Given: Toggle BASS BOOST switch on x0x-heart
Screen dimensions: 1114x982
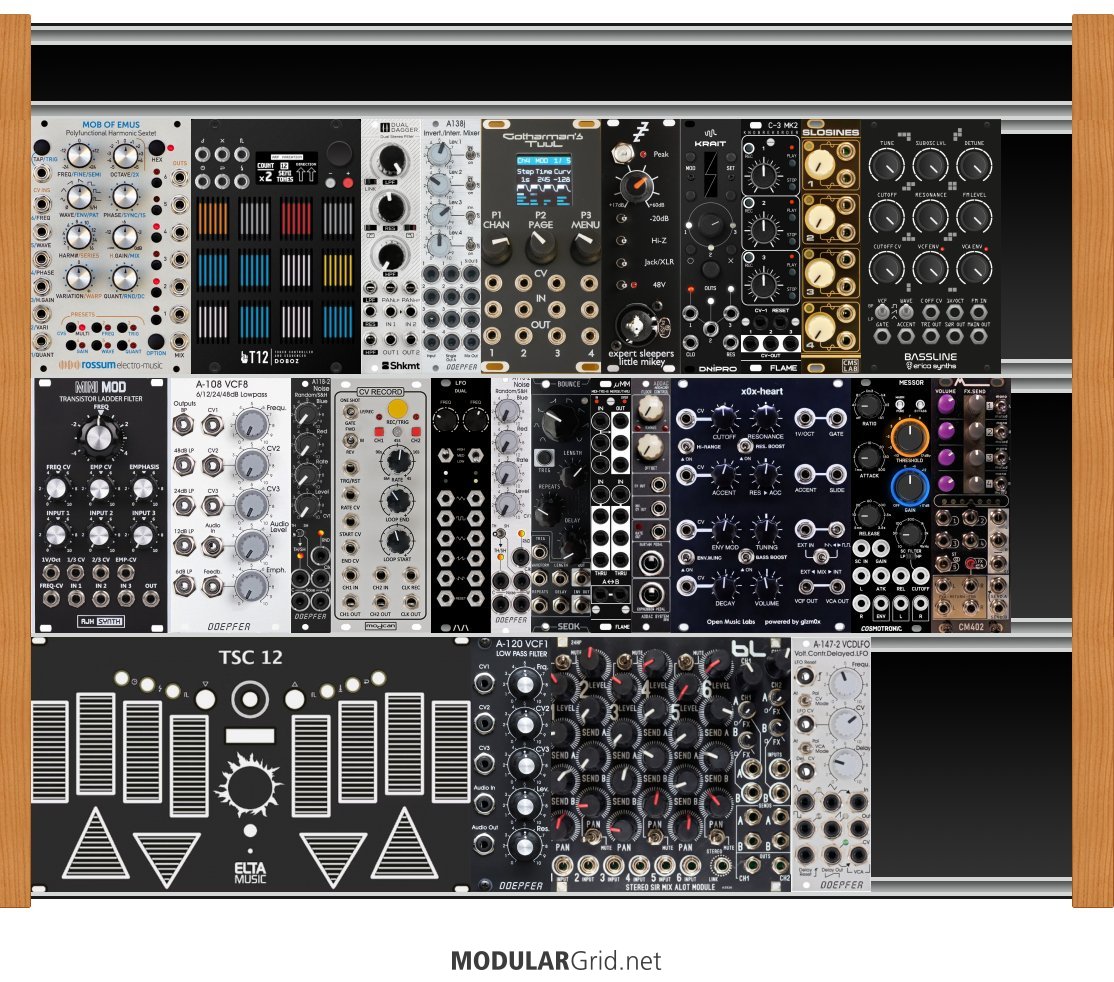Looking at the screenshot, I should (x=745, y=558).
